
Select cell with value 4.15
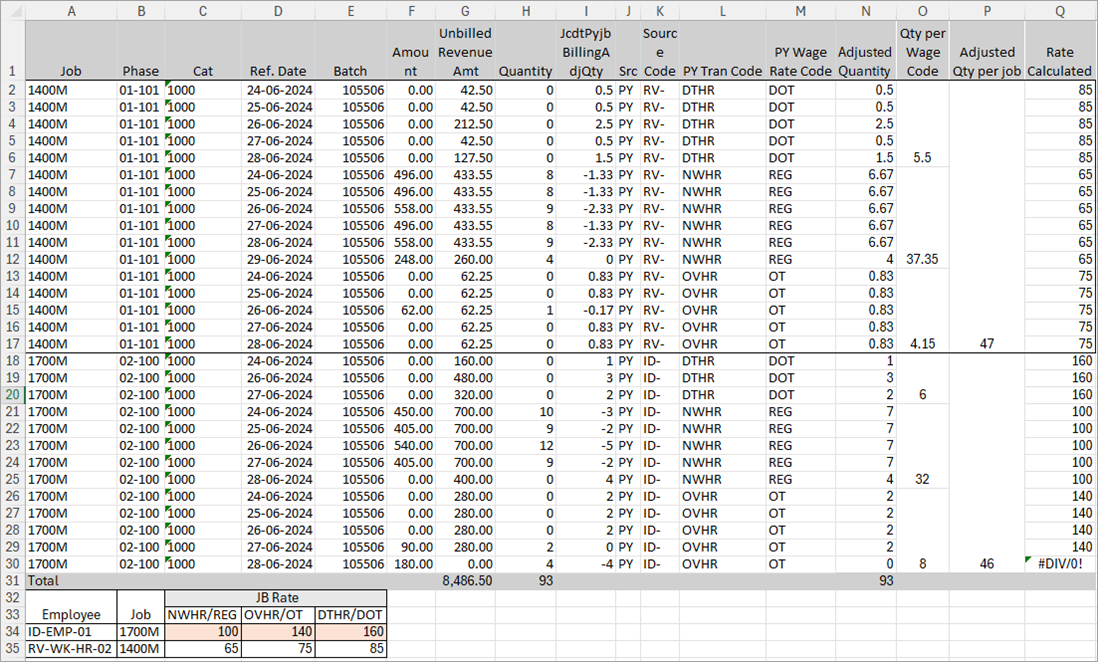922,344
